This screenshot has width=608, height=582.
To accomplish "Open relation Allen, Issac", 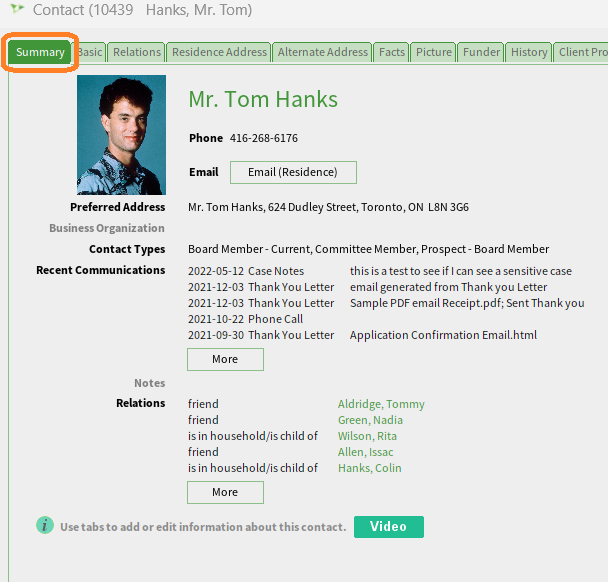I will click(x=365, y=452).
